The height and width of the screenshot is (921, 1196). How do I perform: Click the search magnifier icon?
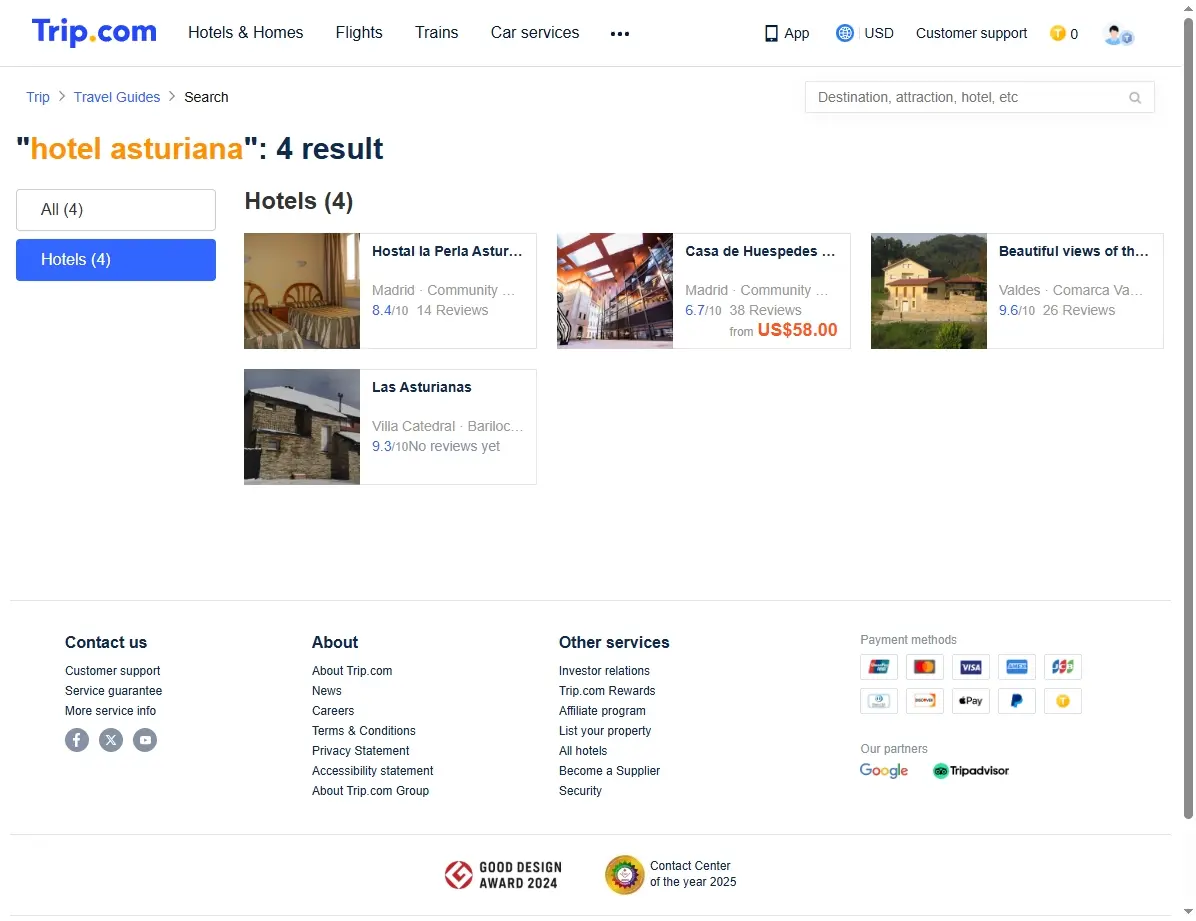coord(1135,98)
